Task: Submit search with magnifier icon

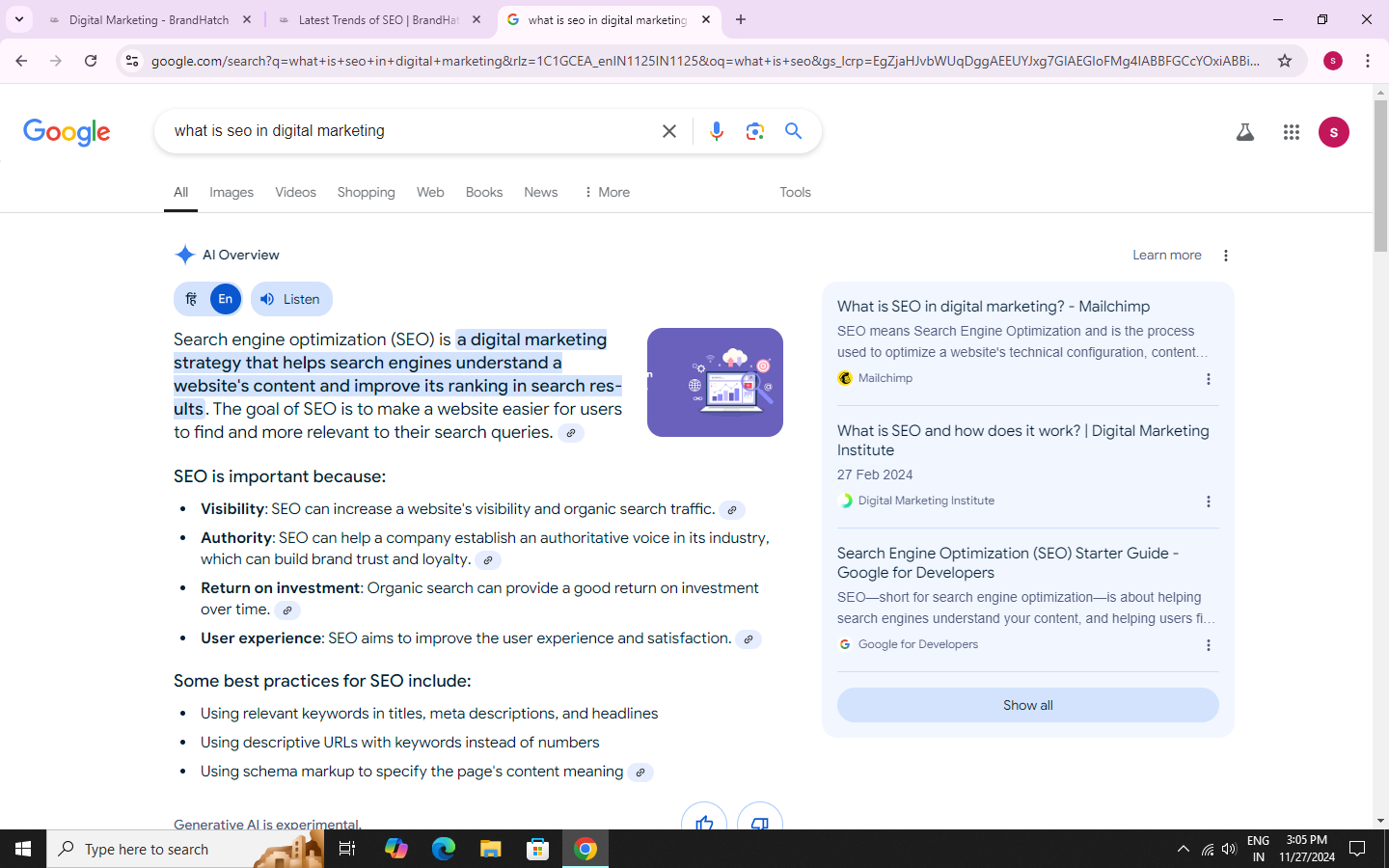Action: point(794,131)
